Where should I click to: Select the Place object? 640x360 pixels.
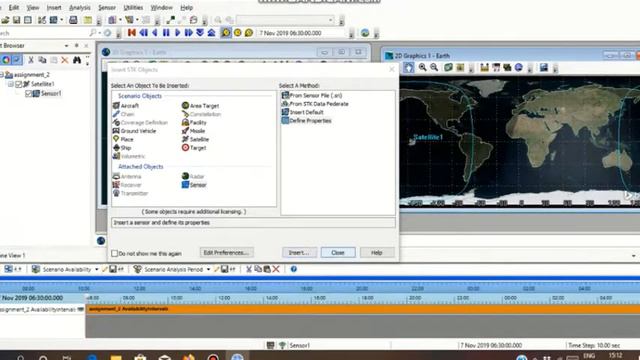(123, 139)
